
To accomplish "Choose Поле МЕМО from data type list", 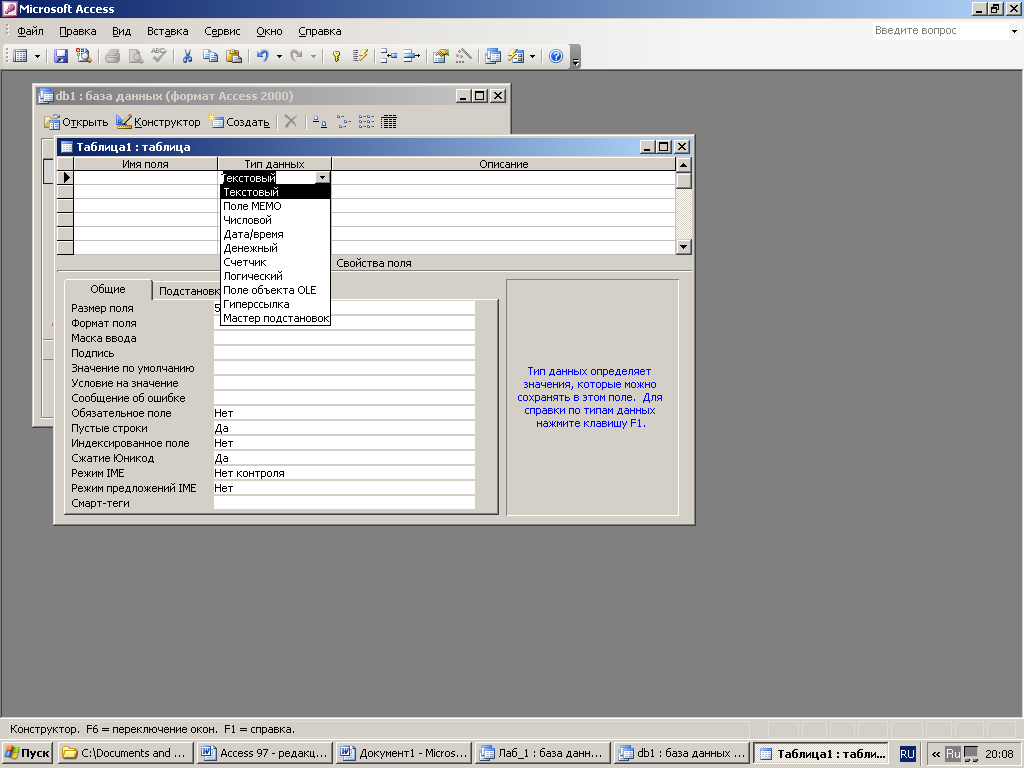I will (275, 206).
